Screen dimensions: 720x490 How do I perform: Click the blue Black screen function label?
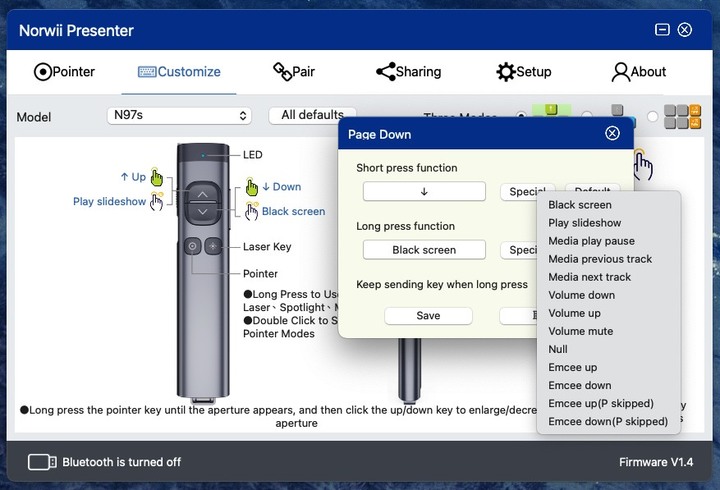[x=293, y=211]
